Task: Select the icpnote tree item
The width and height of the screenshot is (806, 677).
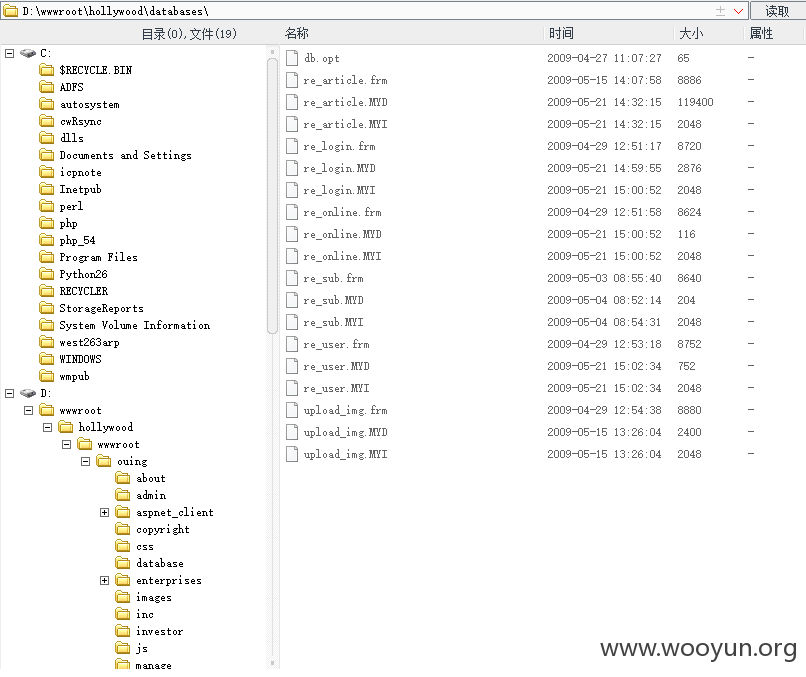Action: click(x=80, y=172)
